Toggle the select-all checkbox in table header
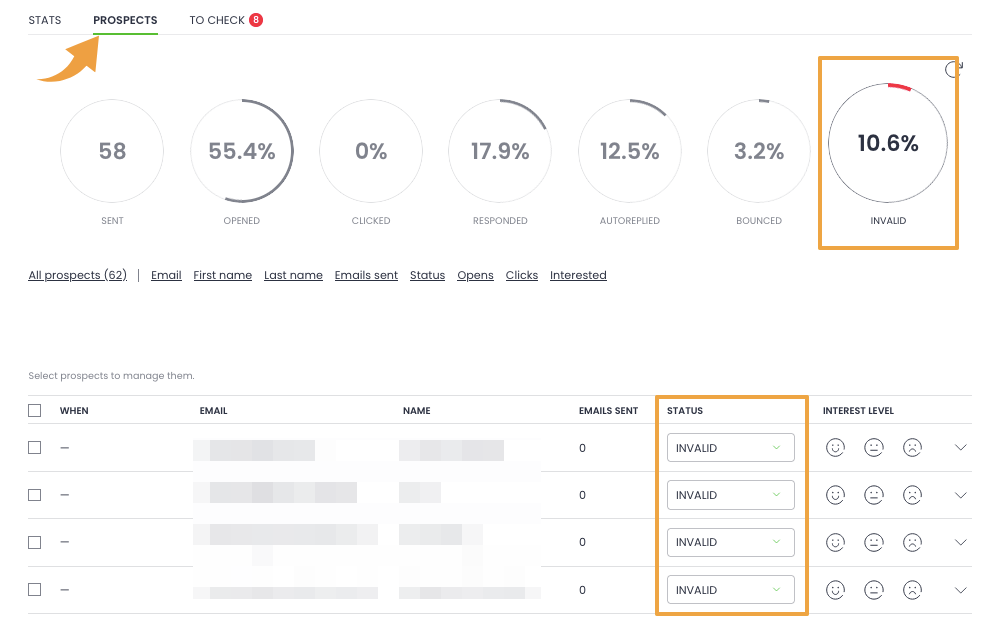999x636 pixels. 35,410
